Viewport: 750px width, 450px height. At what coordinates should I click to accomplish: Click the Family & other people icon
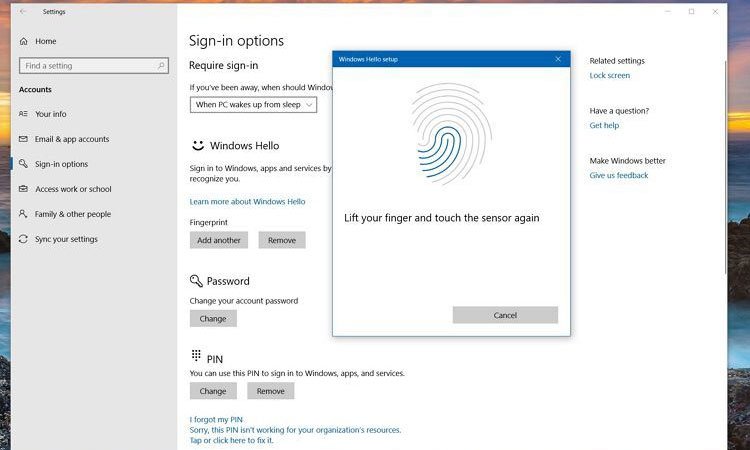[x=24, y=214]
